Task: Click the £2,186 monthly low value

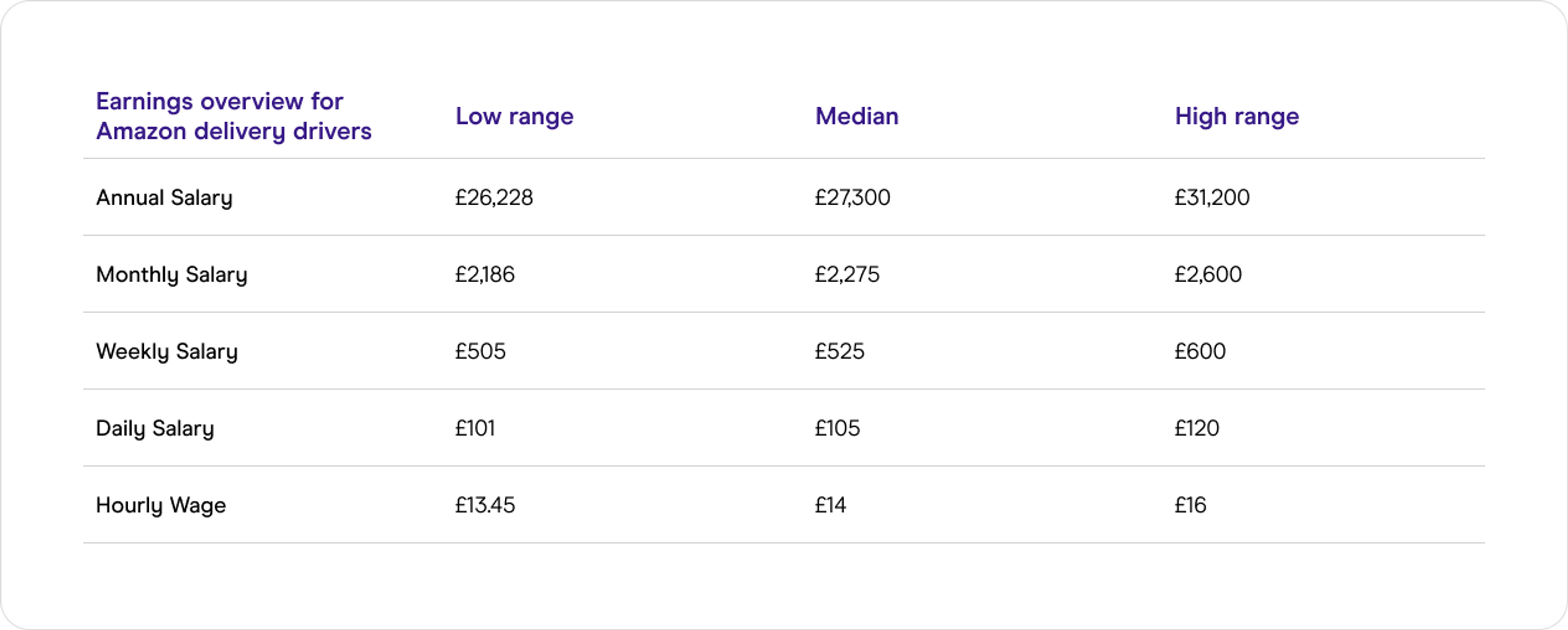Action: click(485, 274)
